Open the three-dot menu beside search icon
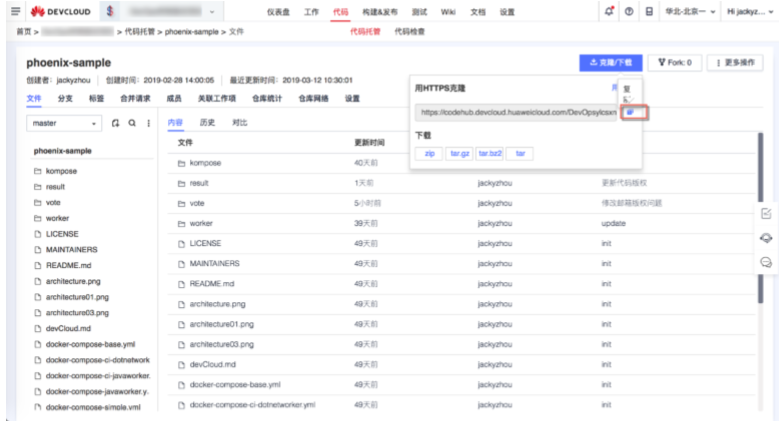 (149, 123)
